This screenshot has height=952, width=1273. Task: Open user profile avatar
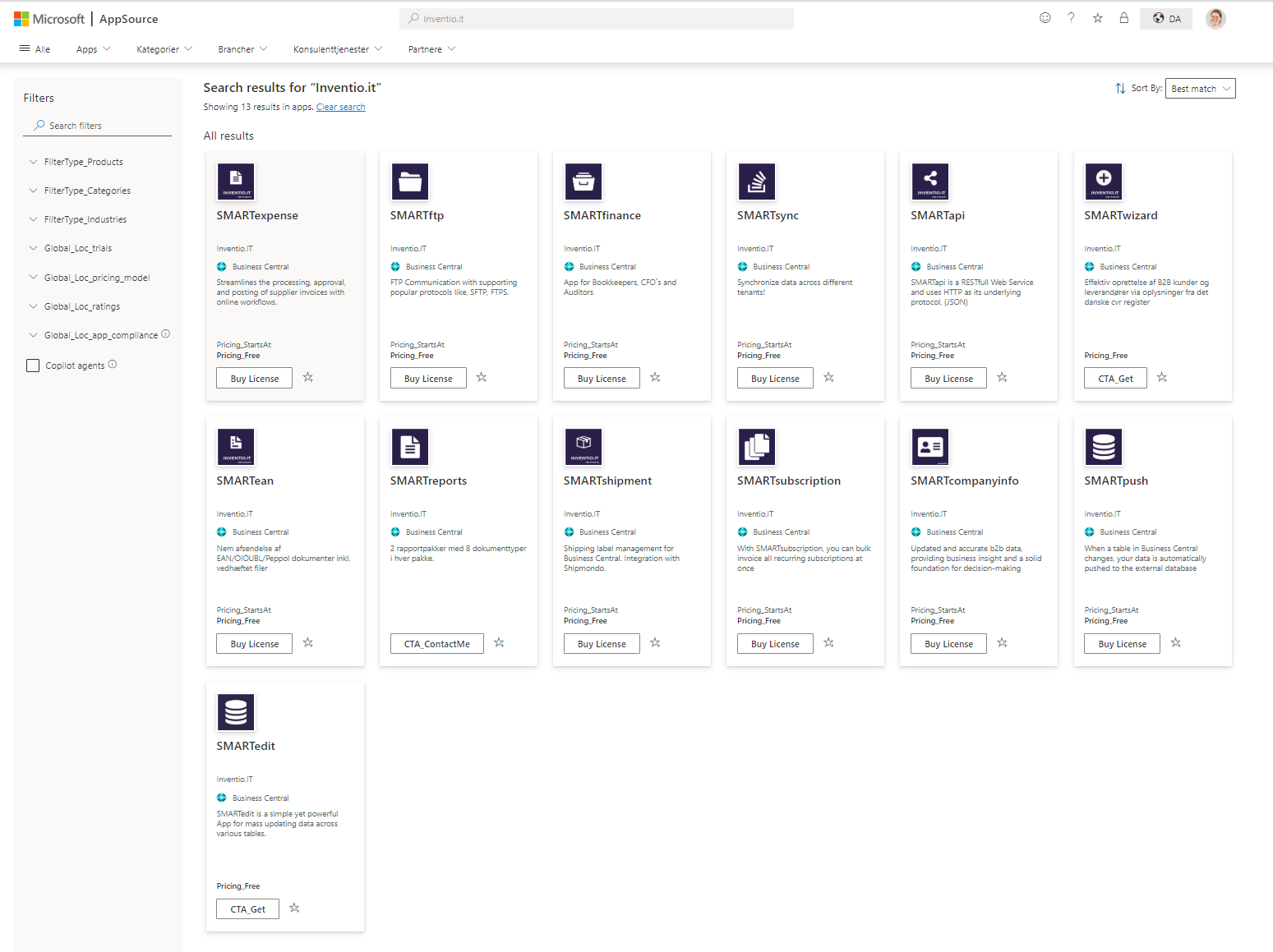pyautogui.click(x=1215, y=18)
